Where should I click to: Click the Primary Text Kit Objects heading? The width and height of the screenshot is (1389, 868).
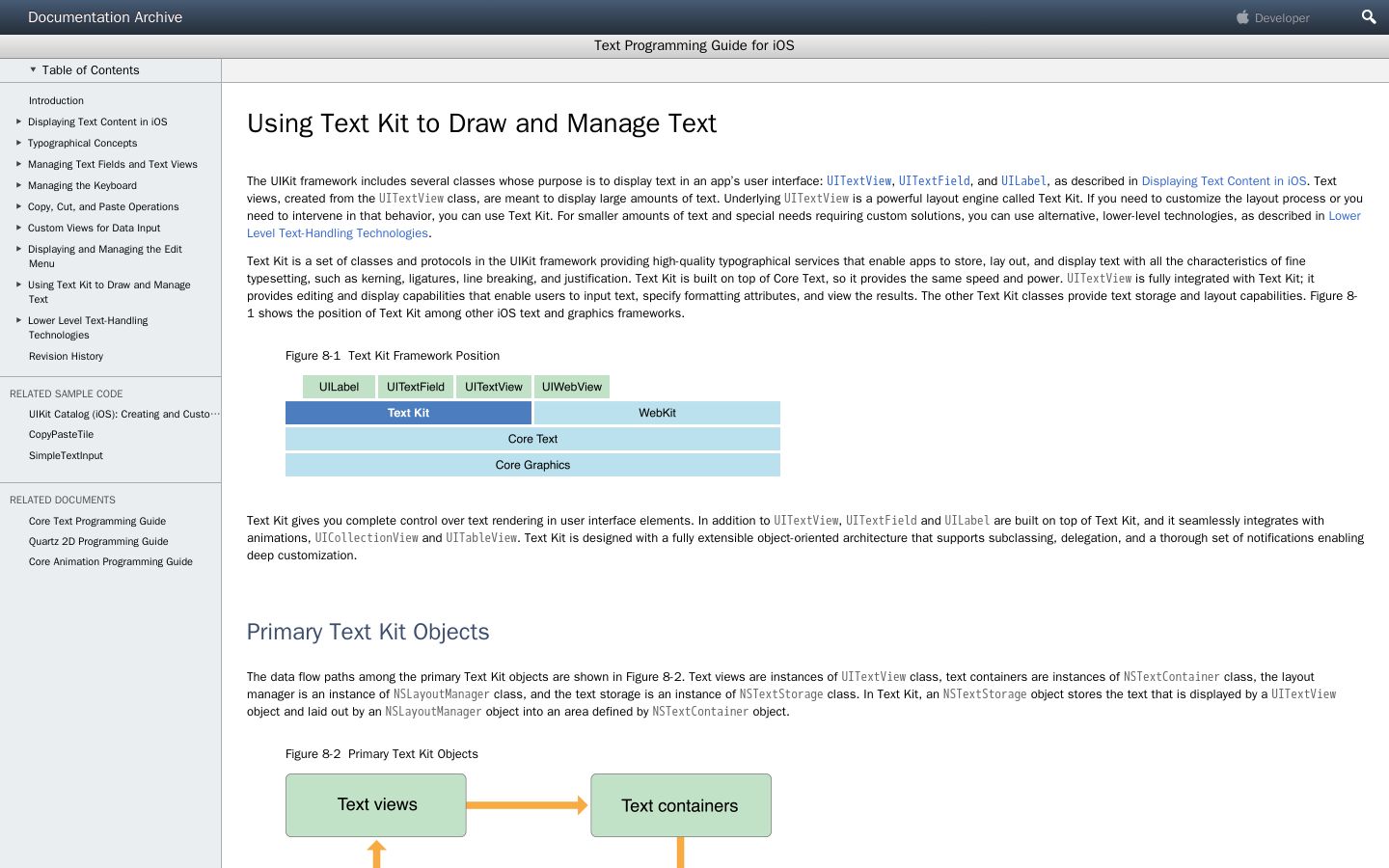[368, 632]
